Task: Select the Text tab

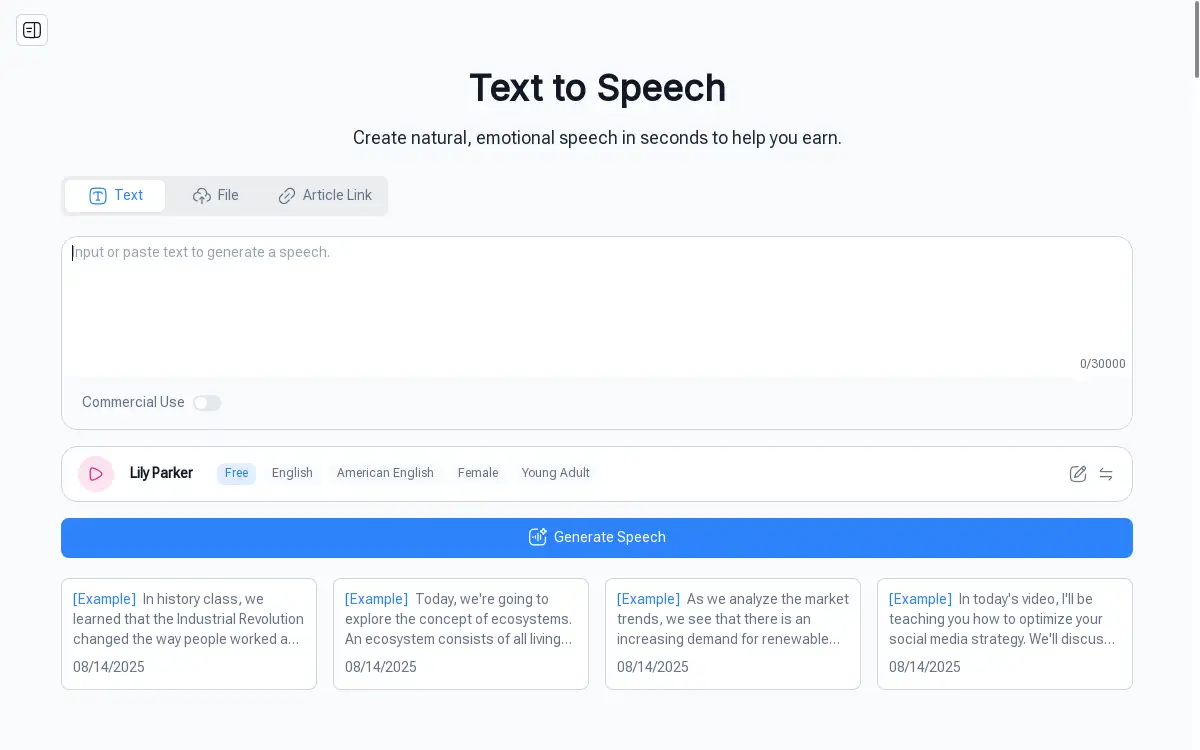Action: click(115, 195)
